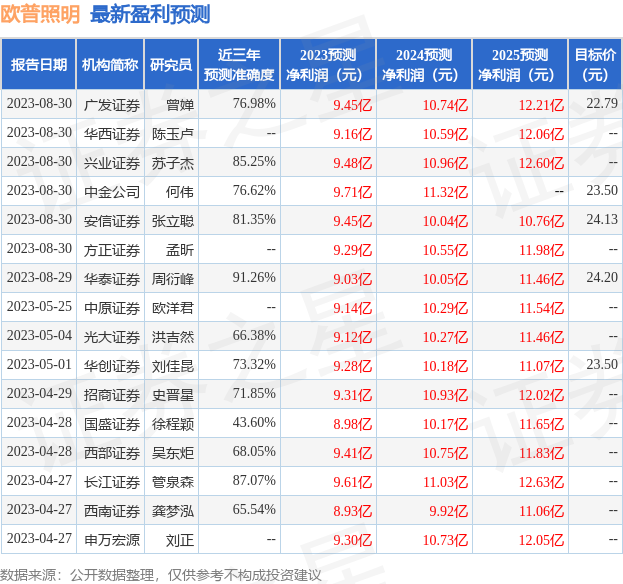Click 2024 forecast 11.32亿
623x584 pixels.
(x=445, y=192)
